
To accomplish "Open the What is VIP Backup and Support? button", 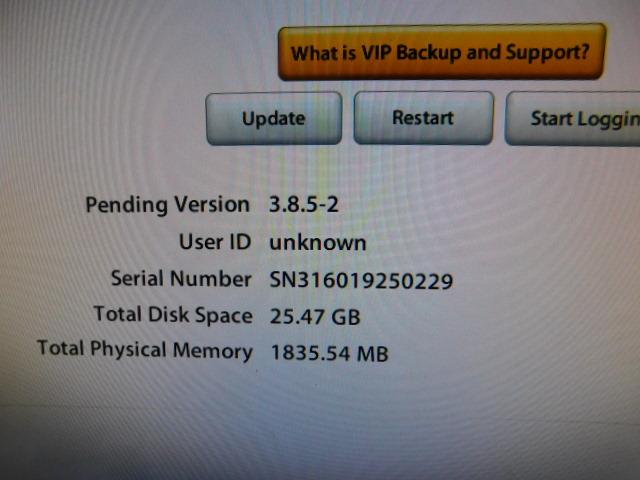I will pos(442,52).
